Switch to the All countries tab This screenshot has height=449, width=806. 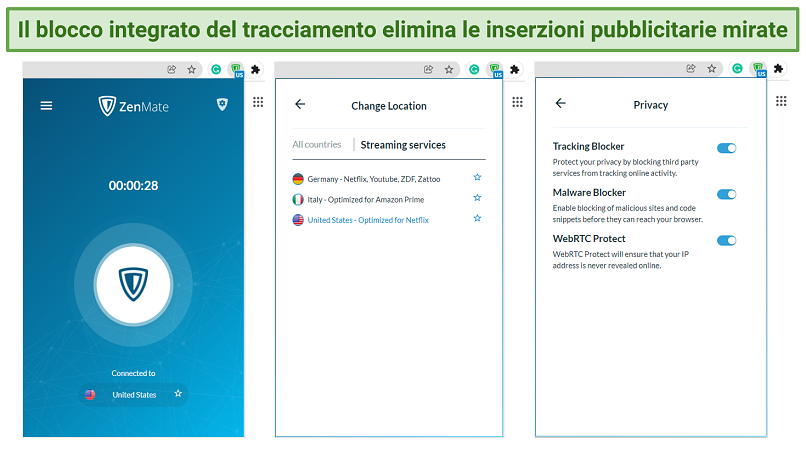coord(317,145)
